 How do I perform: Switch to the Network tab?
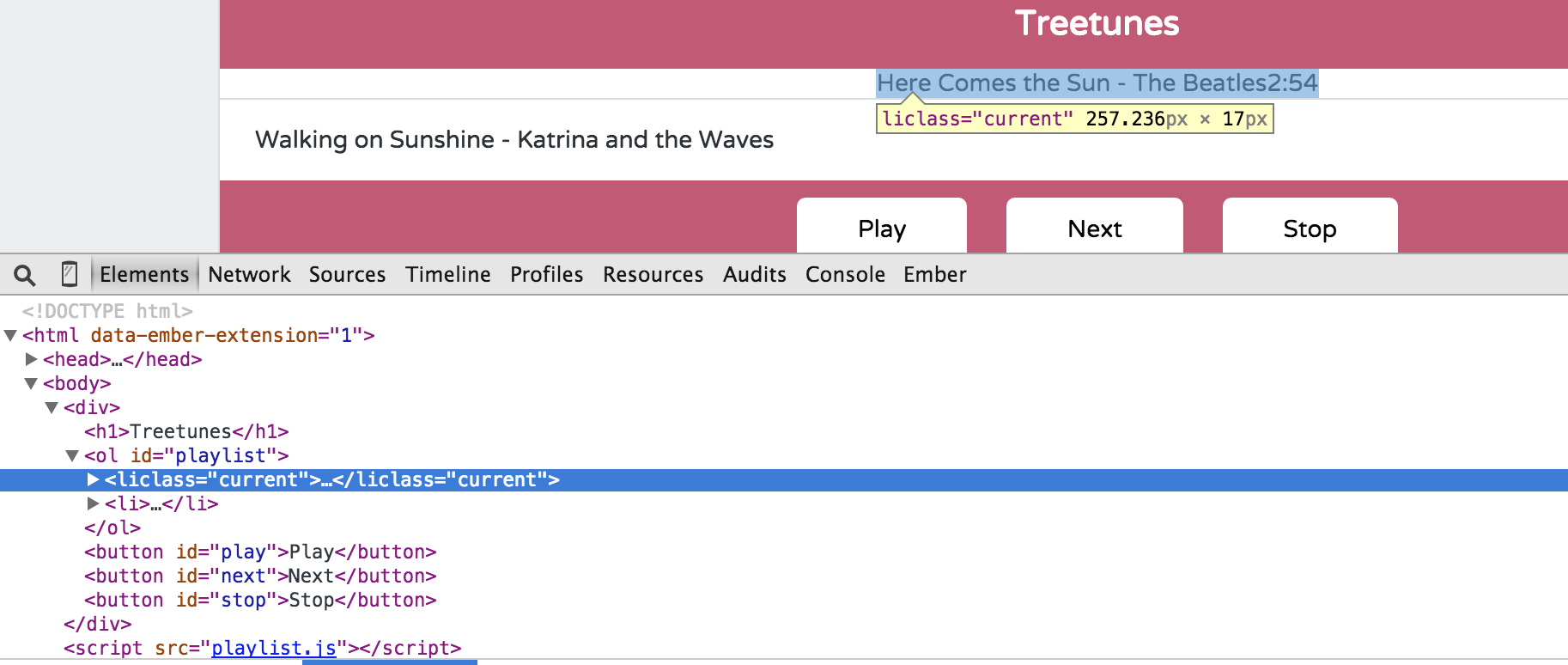pyautogui.click(x=249, y=275)
